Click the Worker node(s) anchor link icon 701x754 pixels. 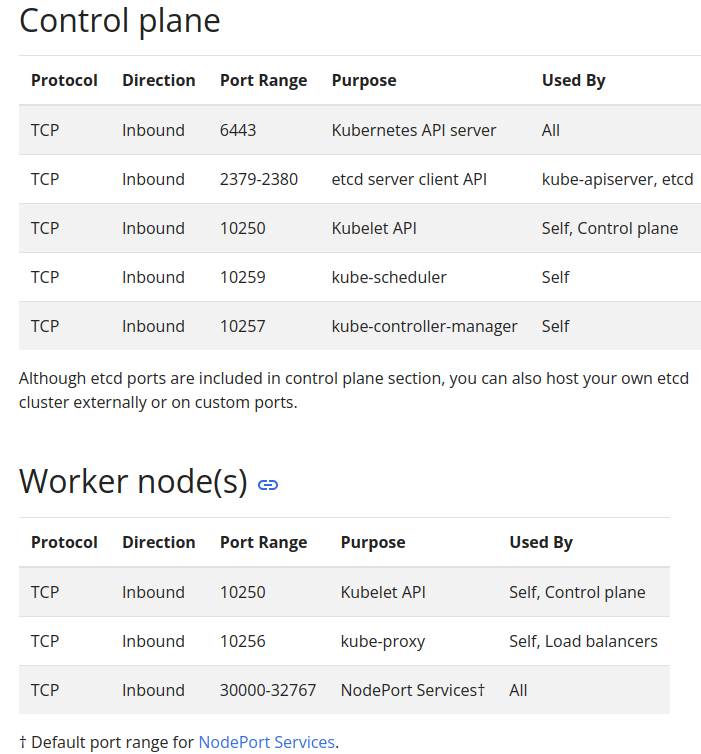click(x=268, y=485)
